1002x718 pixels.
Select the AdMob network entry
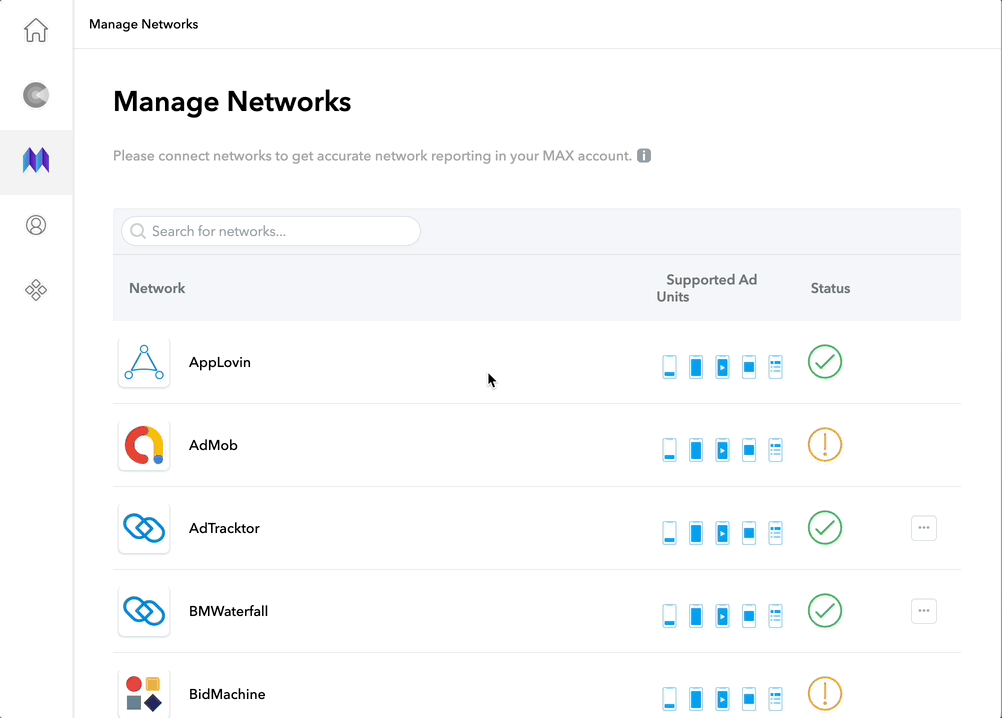(213, 444)
